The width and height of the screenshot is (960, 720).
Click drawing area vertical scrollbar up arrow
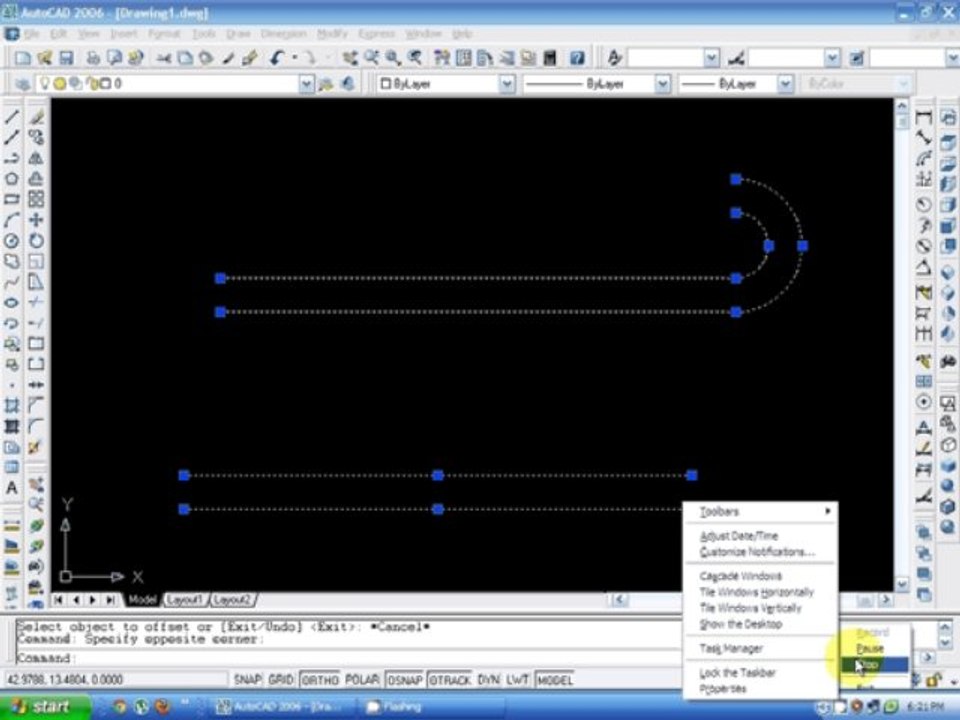click(901, 107)
